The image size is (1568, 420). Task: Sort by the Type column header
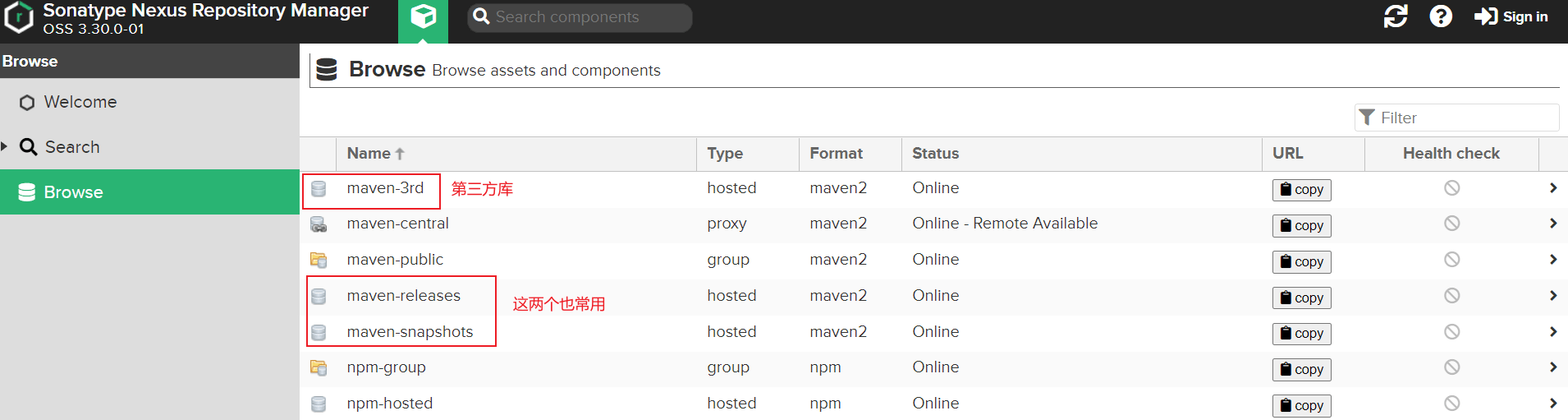tap(748, 154)
